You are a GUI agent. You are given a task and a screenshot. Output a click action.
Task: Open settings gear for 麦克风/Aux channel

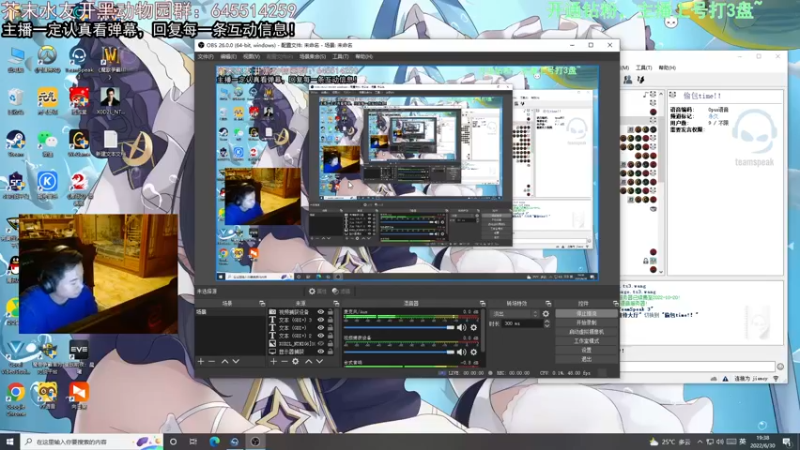(x=473, y=328)
